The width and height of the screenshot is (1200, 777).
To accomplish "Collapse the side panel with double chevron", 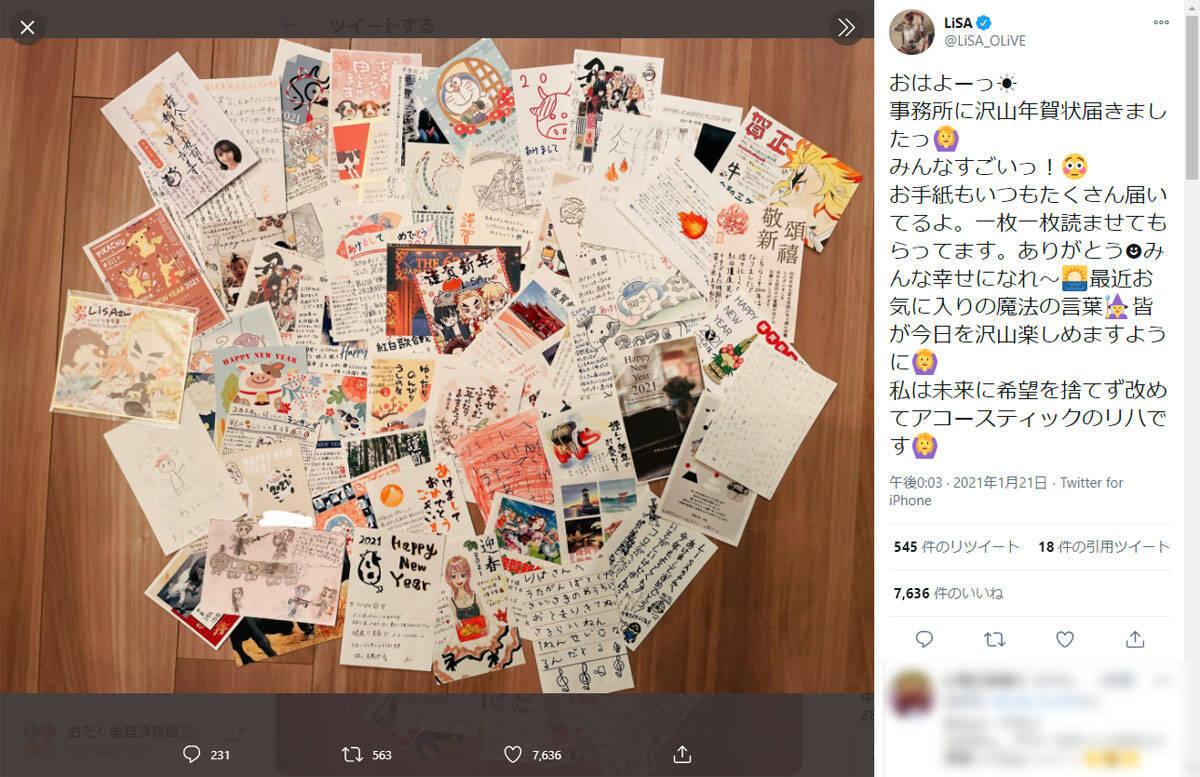I will tap(846, 27).
